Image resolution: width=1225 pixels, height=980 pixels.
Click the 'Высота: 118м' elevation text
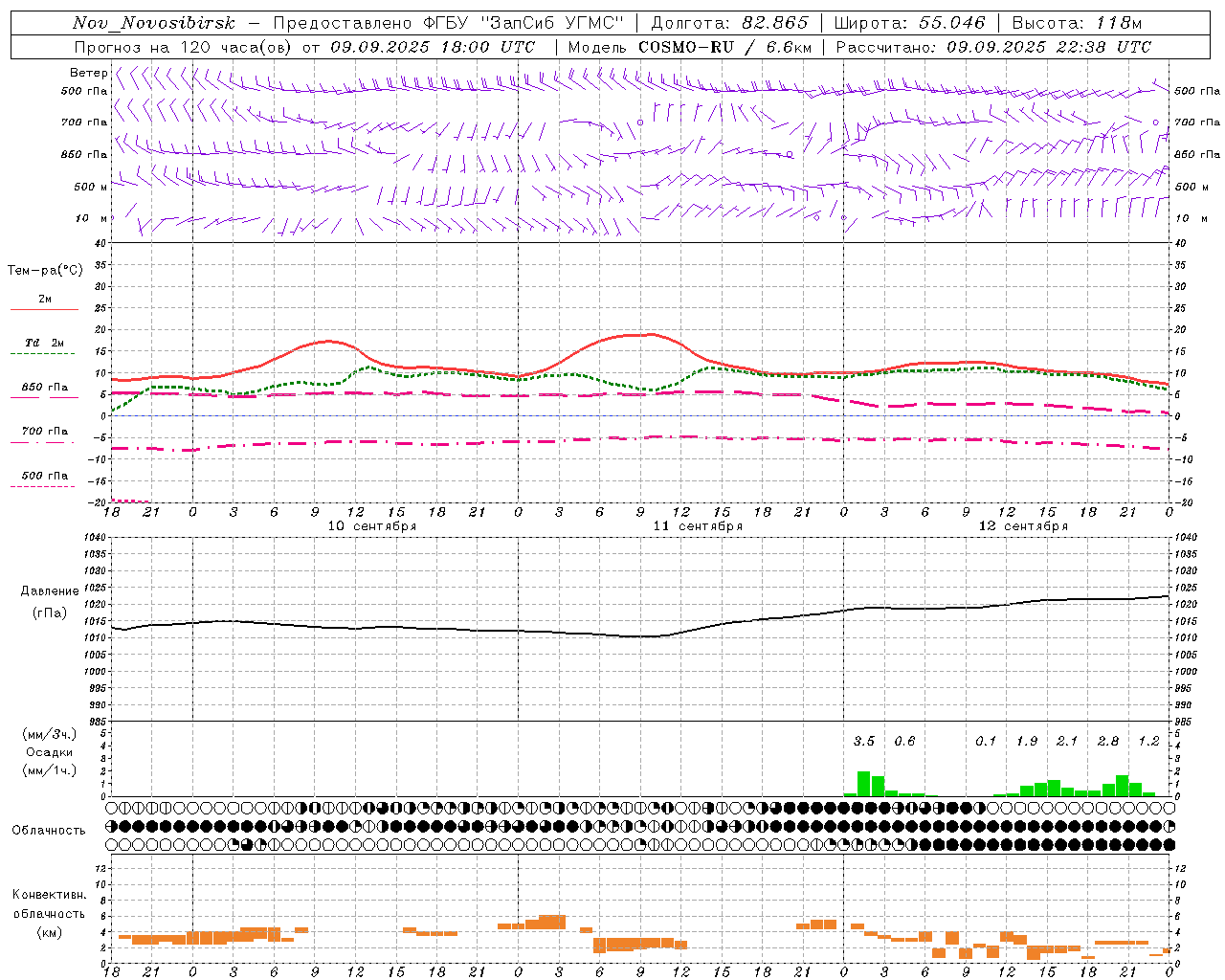1077,23
